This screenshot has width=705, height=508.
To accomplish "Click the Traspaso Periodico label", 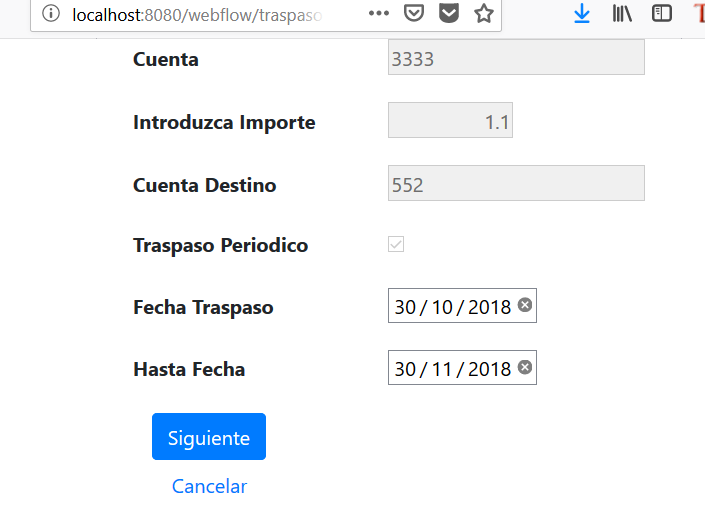I will point(220,245).
